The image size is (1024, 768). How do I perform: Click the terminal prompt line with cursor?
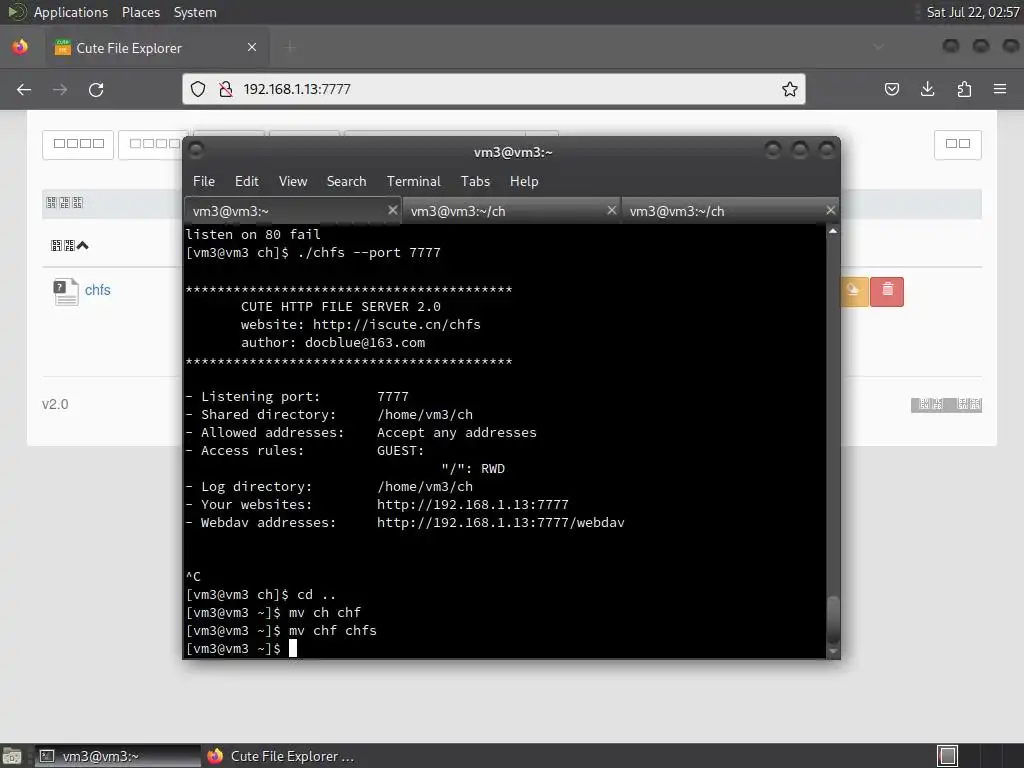pos(241,648)
